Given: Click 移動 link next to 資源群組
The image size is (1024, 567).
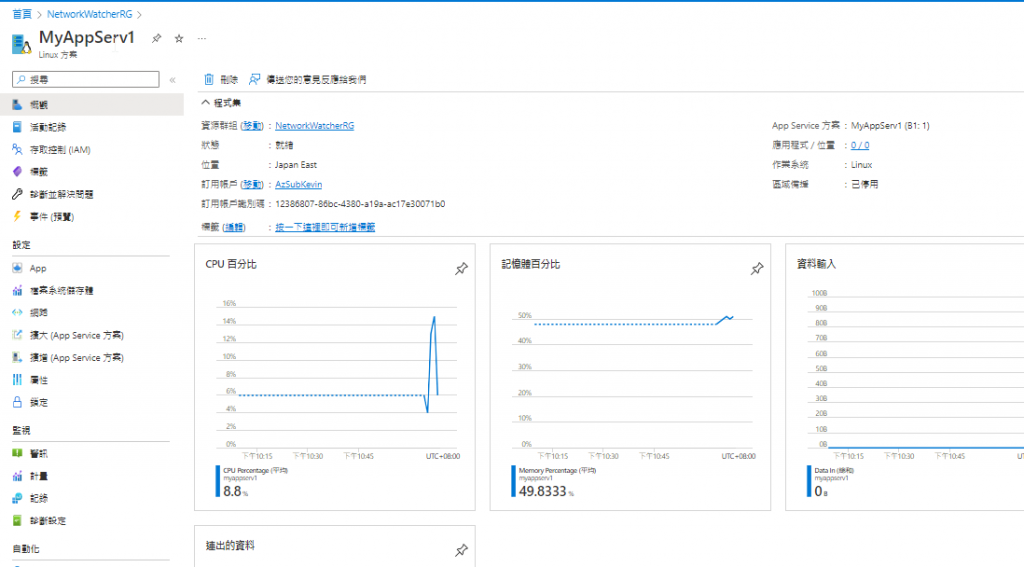Looking at the screenshot, I should click(252, 125).
